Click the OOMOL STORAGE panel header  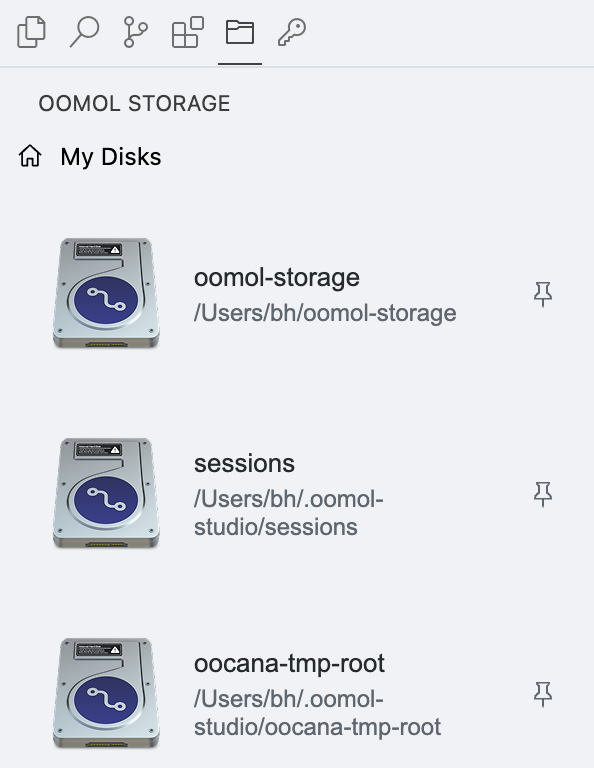[134, 103]
